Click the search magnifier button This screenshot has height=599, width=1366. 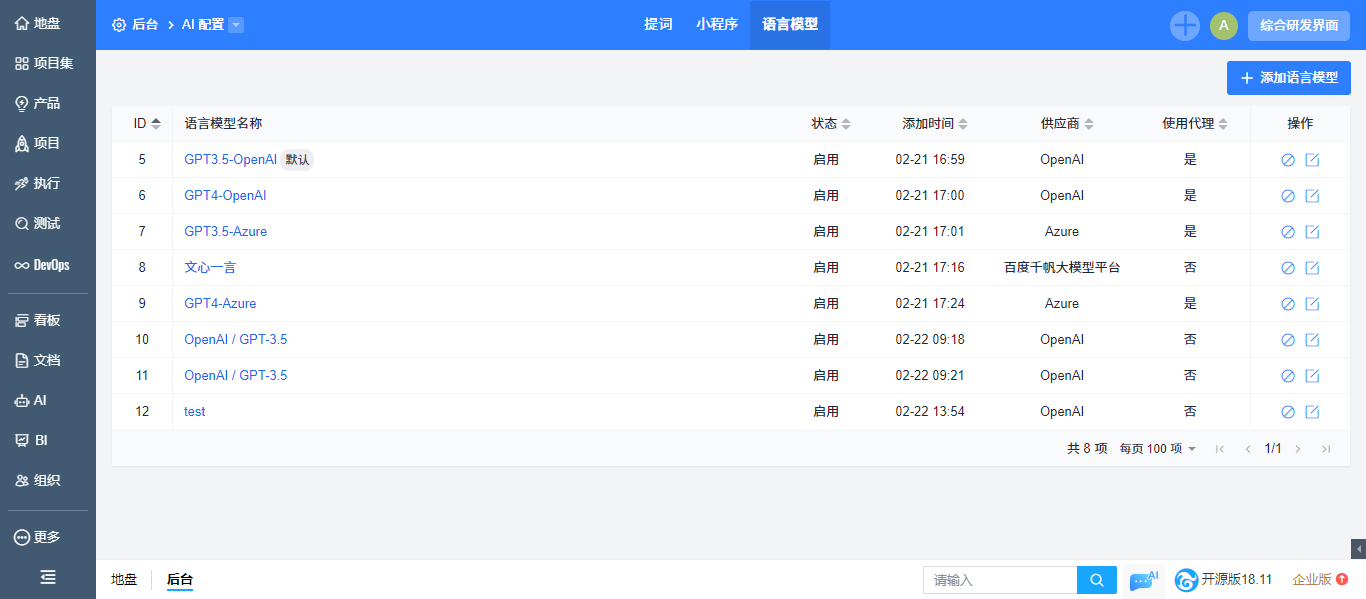point(1096,580)
